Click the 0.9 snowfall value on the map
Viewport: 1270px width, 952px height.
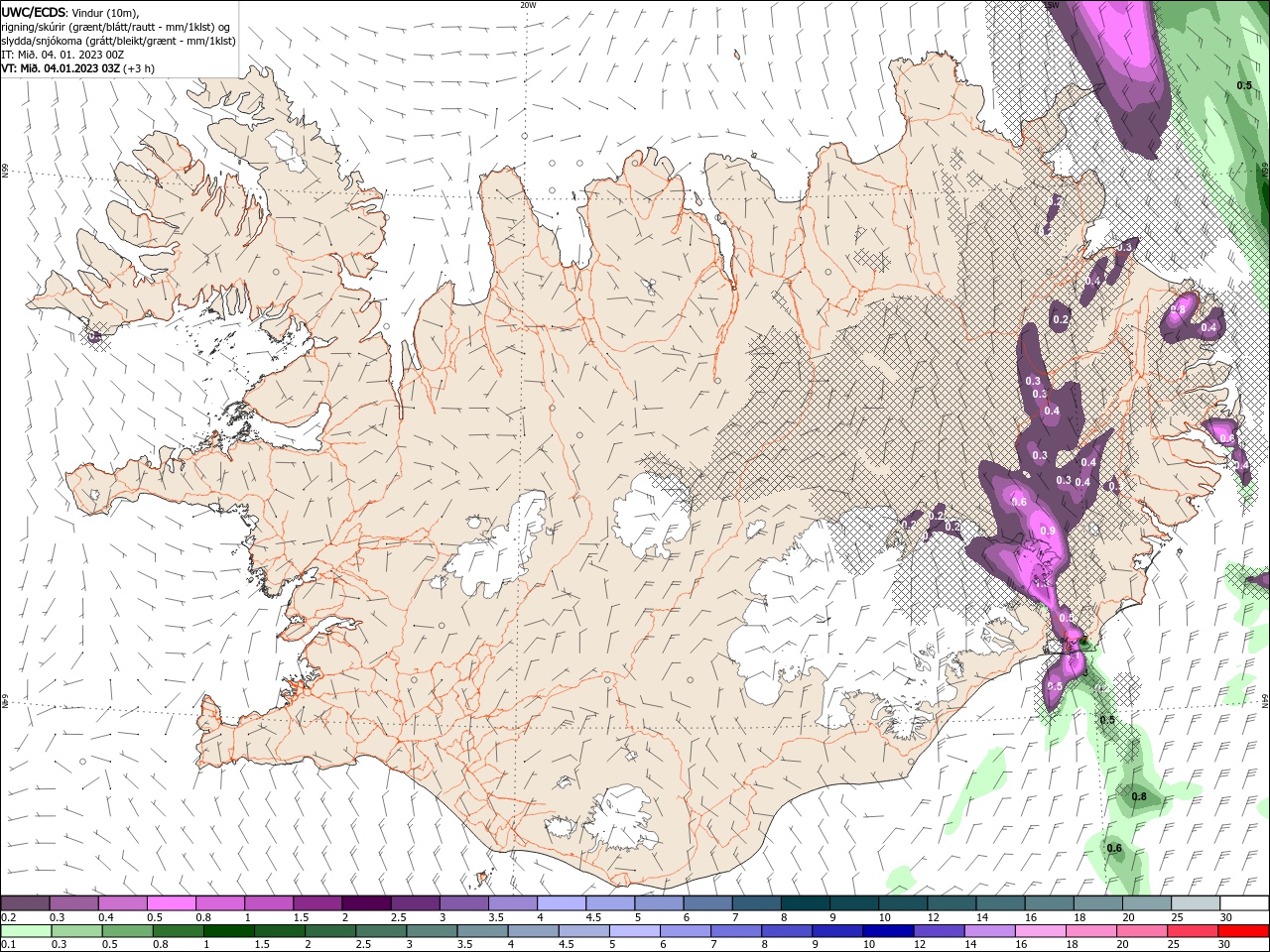click(x=1048, y=532)
